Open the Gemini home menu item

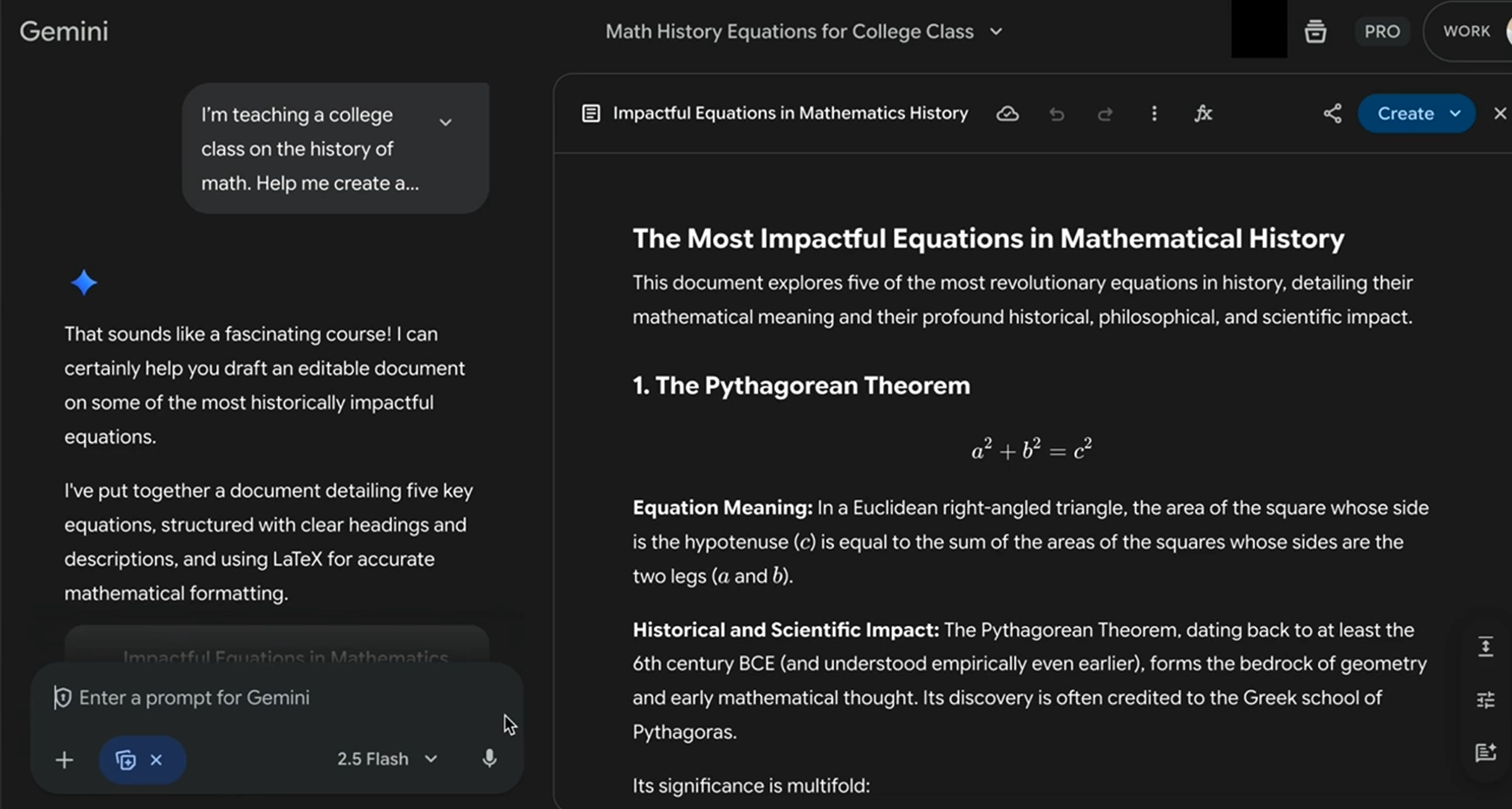coord(64,31)
